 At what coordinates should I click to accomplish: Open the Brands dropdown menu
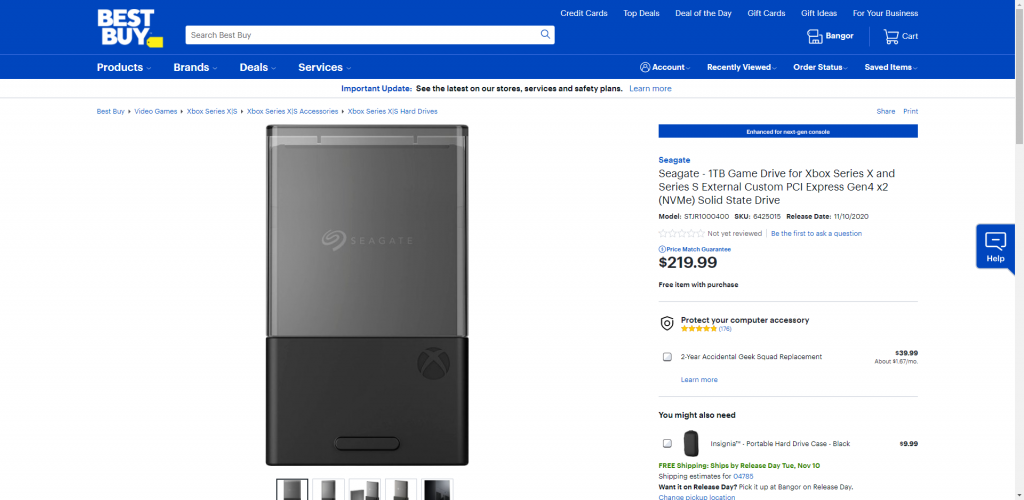[x=194, y=68]
